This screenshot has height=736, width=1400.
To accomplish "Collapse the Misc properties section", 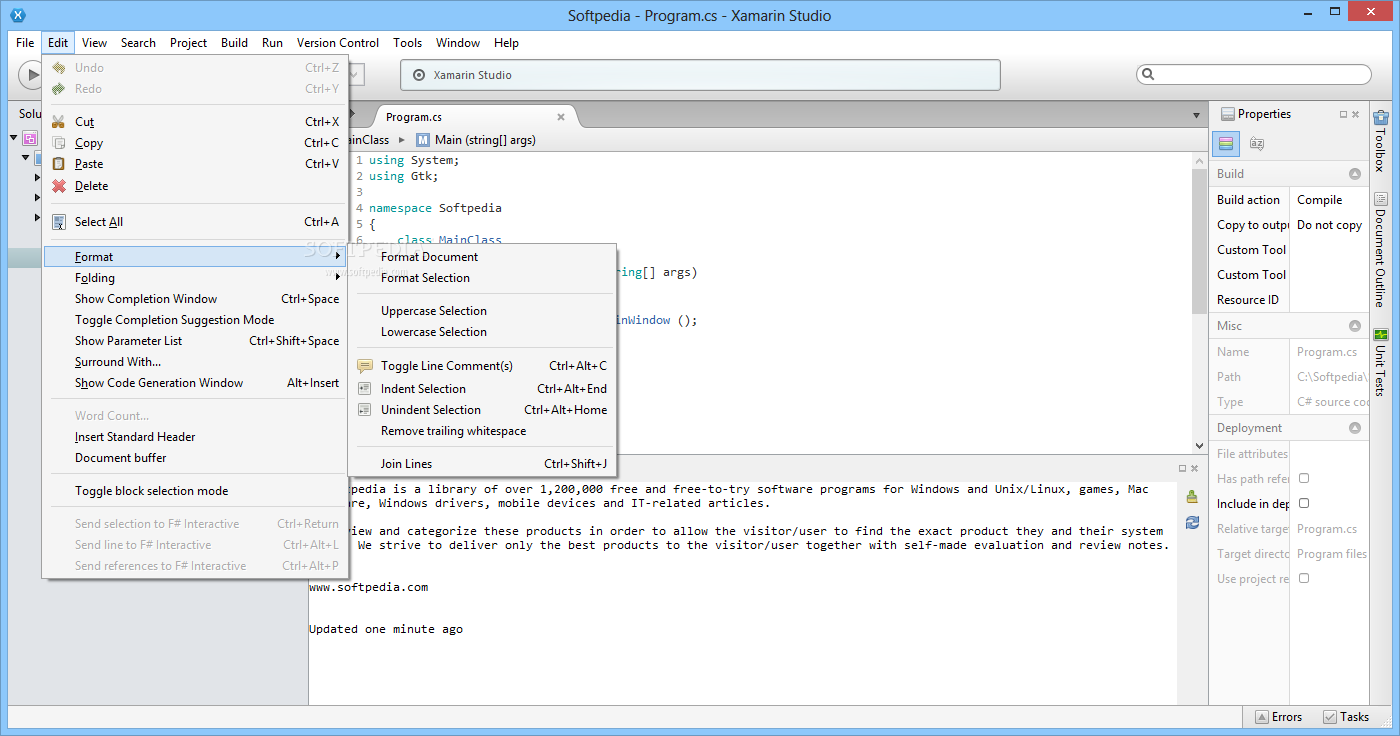I will point(1355,326).
